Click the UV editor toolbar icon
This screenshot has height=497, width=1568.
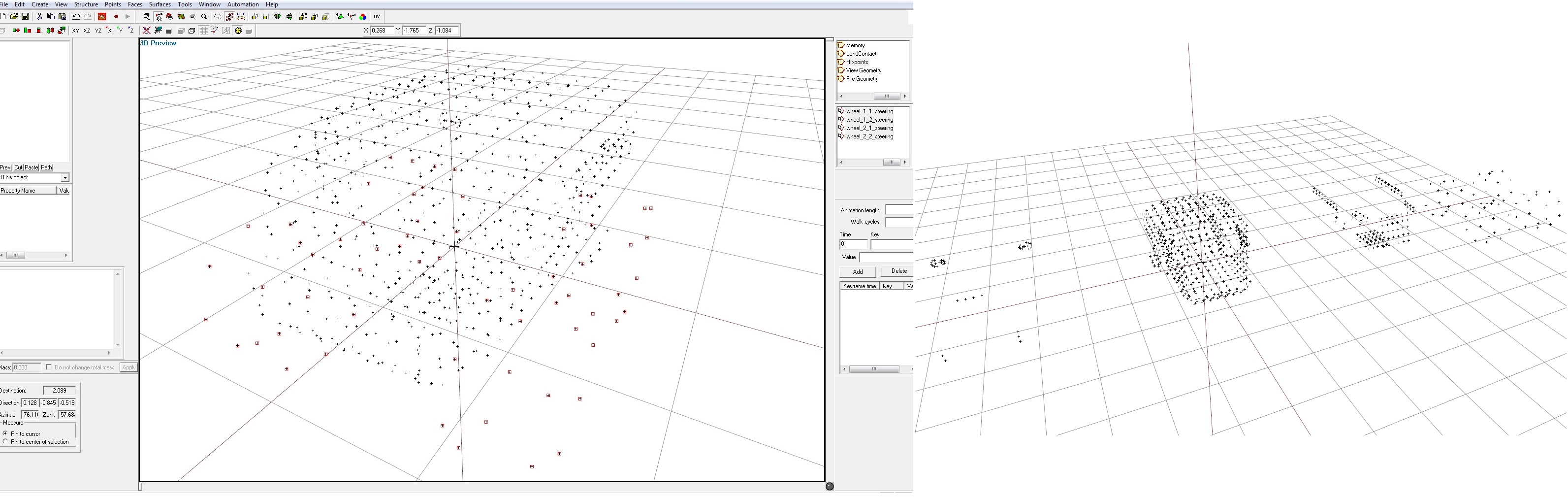377,16
